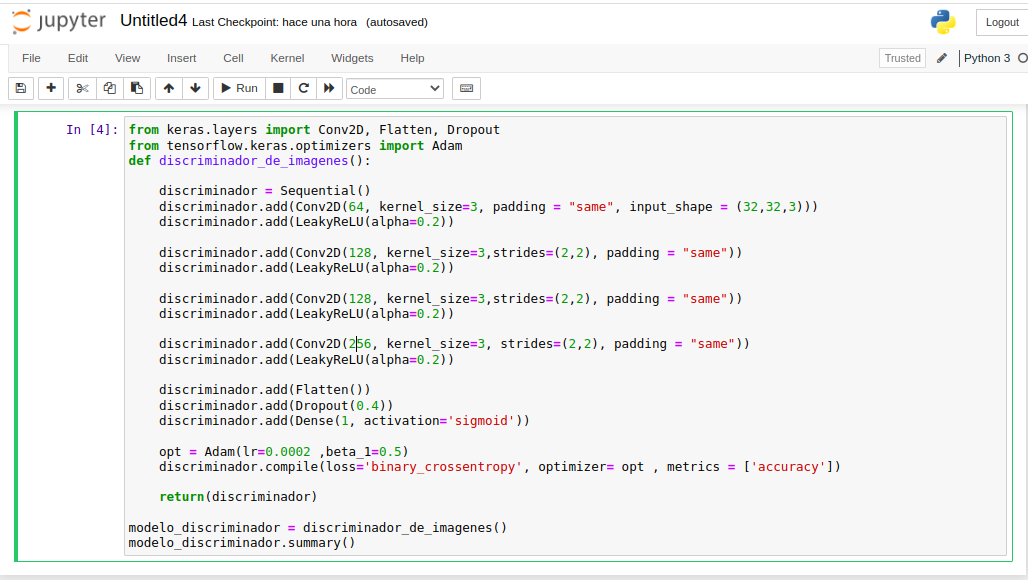Viewport: 1028px width, 580px height.
Task: Move selected cell up arrow
Action: (x=169, y=88)
